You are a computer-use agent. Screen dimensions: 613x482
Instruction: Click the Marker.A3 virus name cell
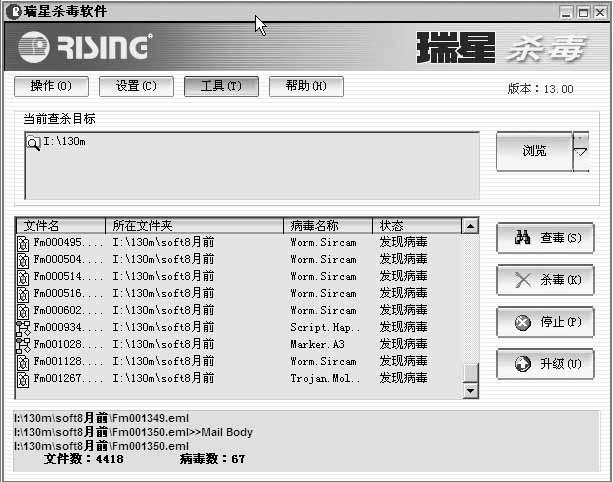(317, 344)
